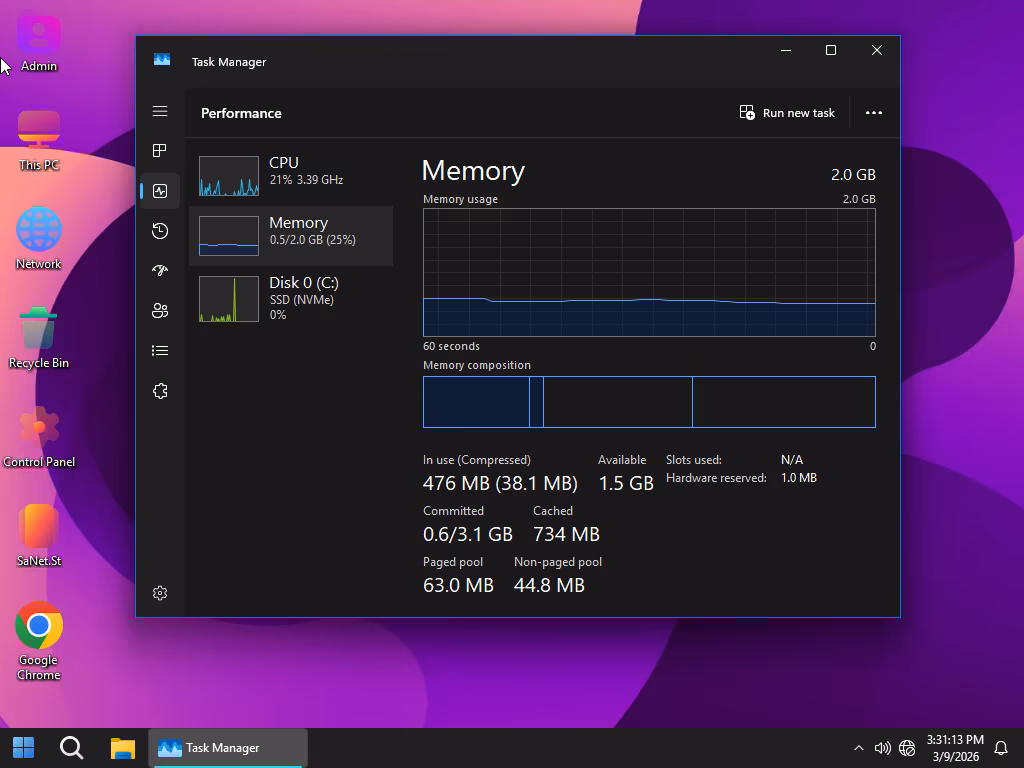
Task: Open the three-dot more options menu
Action: click(873, 113)
